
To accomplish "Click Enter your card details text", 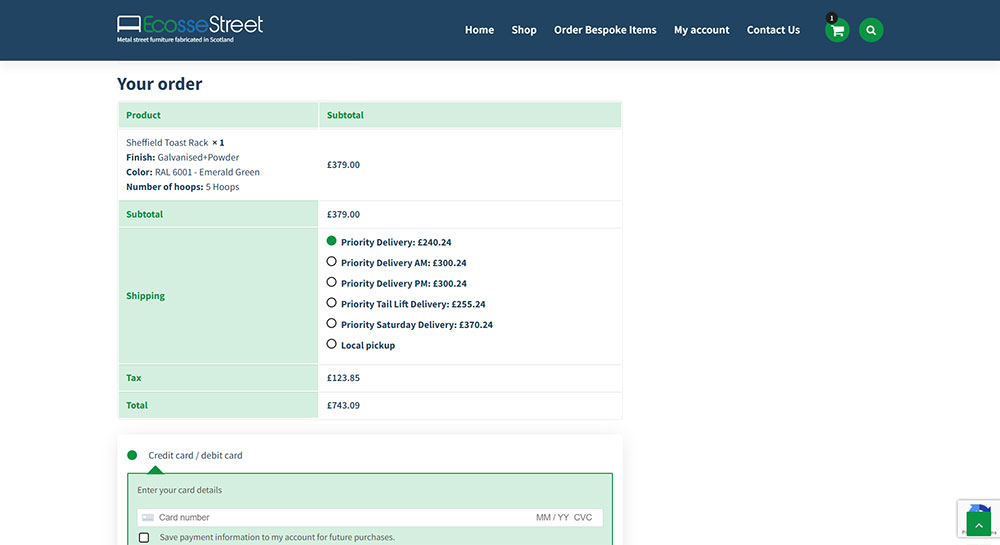I will coord(179,490).
